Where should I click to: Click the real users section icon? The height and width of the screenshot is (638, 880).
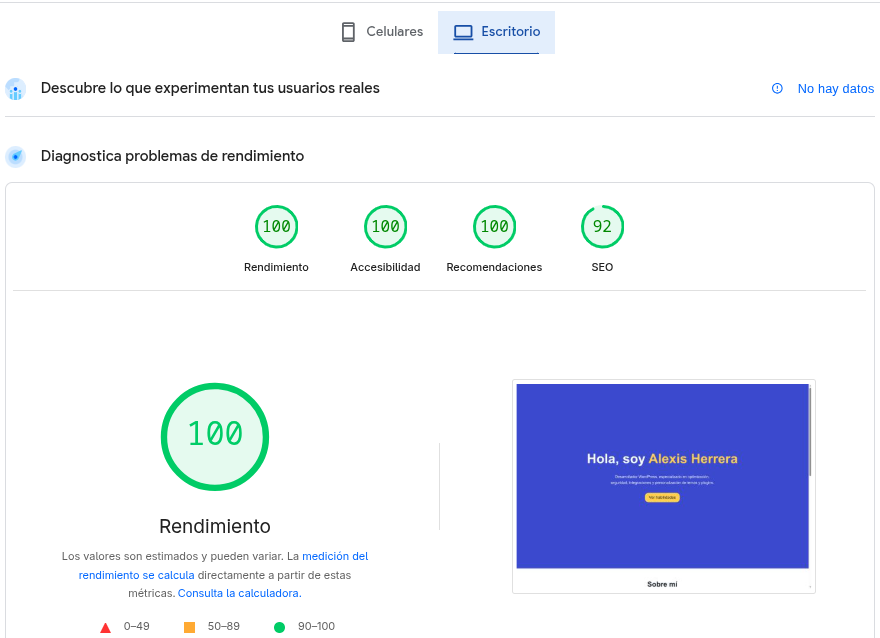pos(15,89)
